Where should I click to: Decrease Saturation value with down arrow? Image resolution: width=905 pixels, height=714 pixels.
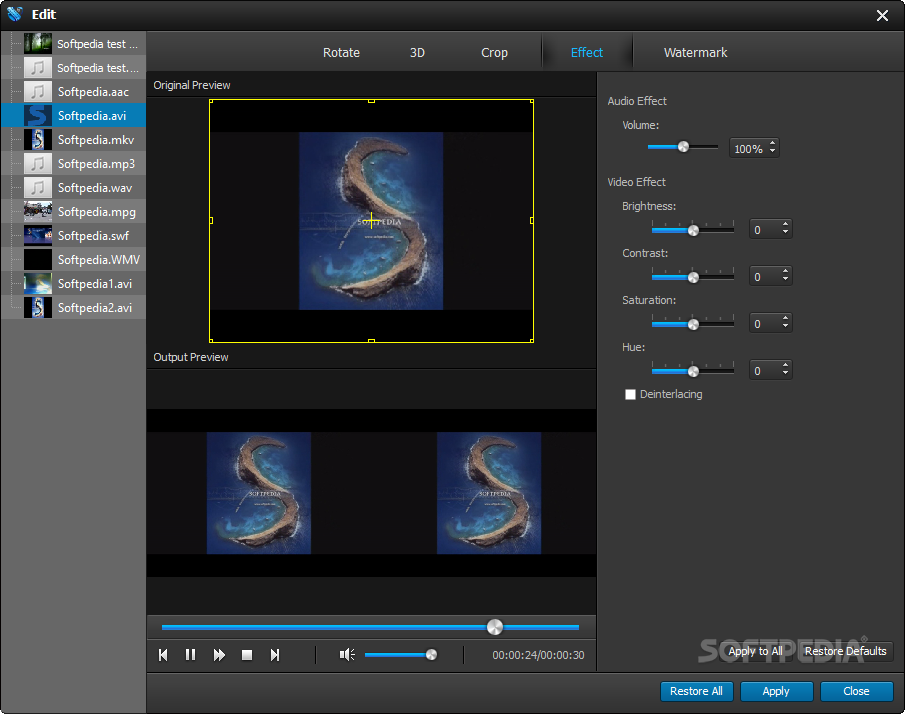click(x=786, y=327)
